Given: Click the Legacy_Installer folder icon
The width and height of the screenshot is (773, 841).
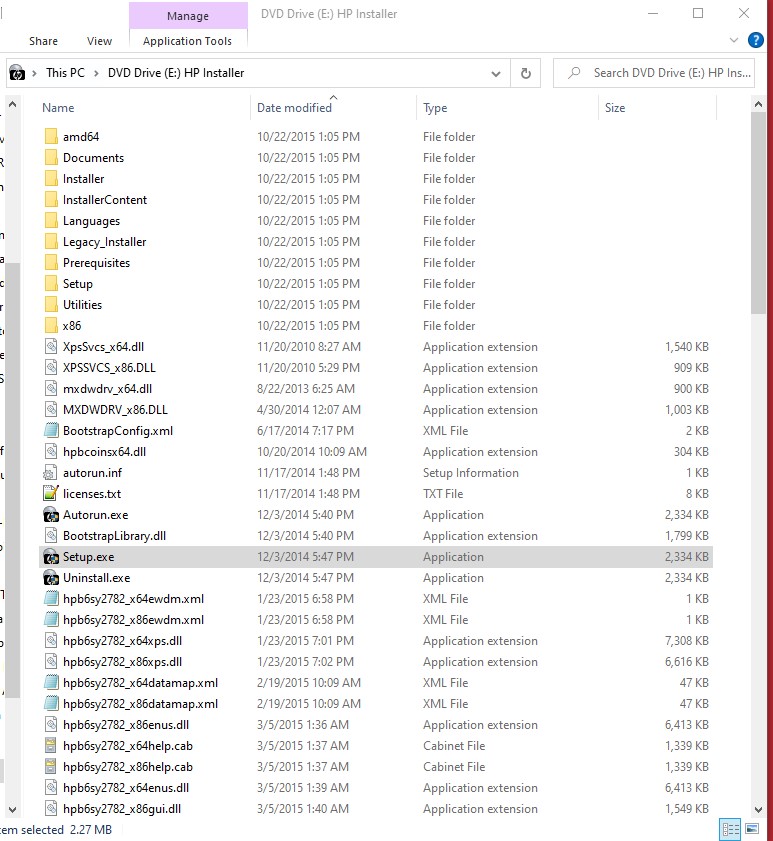Looking at the screenshot, I should [51, 241].
